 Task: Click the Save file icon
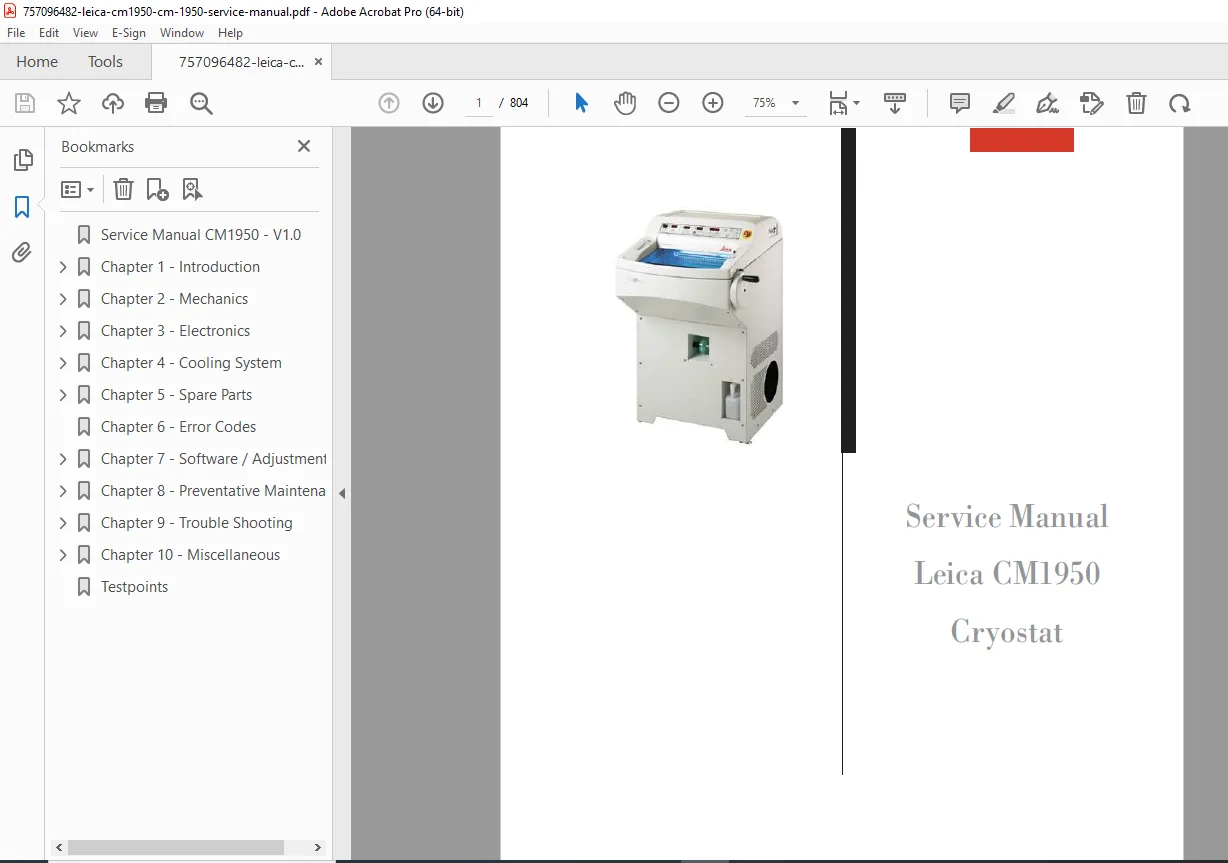pyautogui.click(x=25, y=103)
